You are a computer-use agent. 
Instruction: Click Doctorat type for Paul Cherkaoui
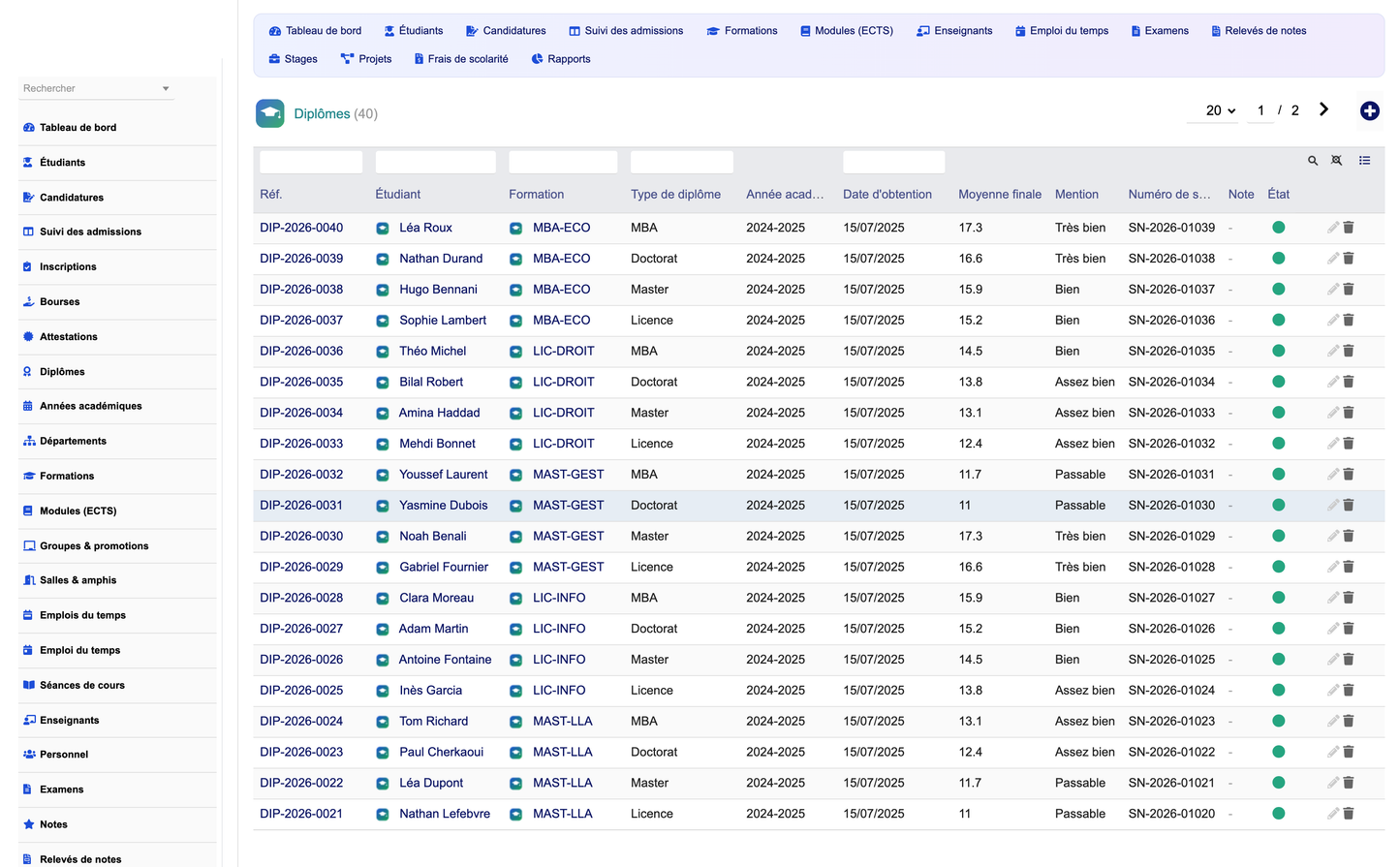tap(654, 753)
